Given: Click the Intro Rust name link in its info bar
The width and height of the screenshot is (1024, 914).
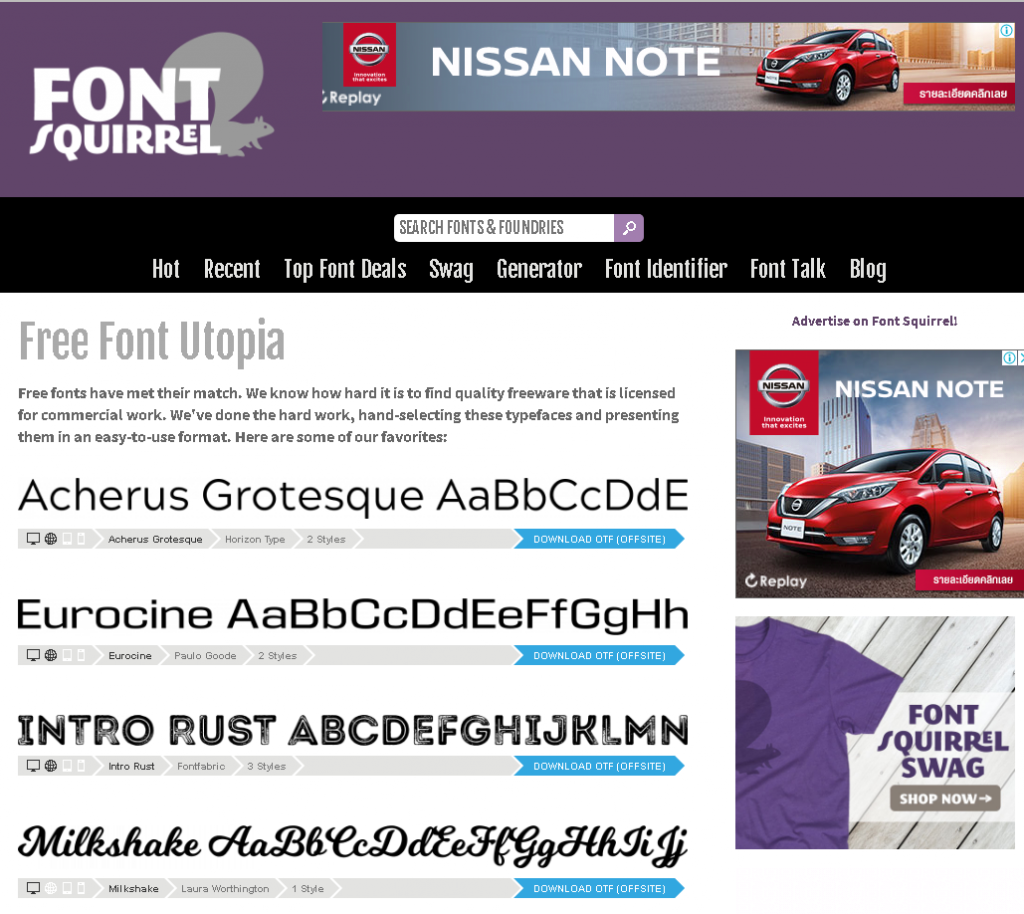Looking at the screenshot, I should click(x=131, y=766).
